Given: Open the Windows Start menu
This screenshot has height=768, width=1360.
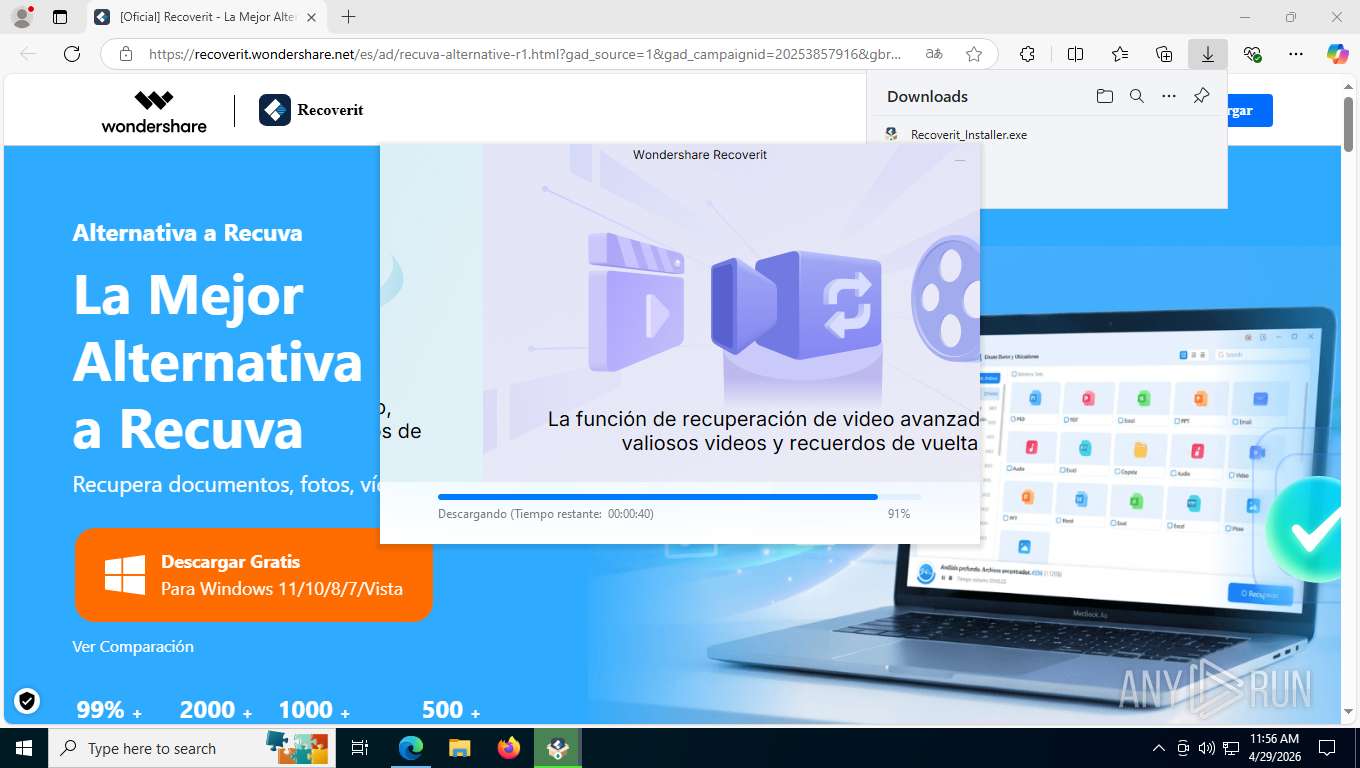Looking at the screenshot, I should click(23, 748).
